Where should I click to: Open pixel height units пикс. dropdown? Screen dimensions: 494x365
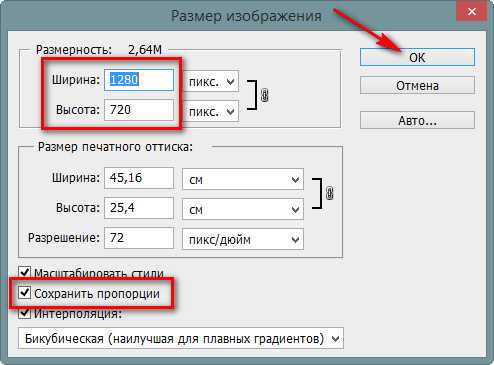[211, 111]
